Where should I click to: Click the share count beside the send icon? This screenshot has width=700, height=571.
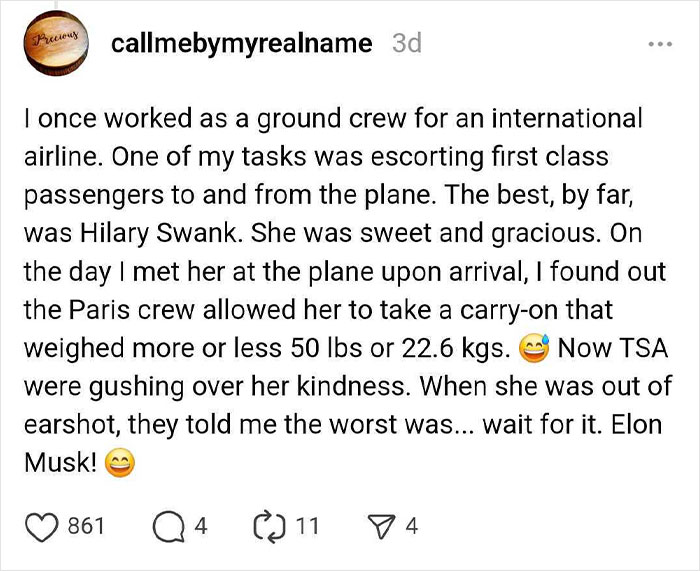click(411, 525)
